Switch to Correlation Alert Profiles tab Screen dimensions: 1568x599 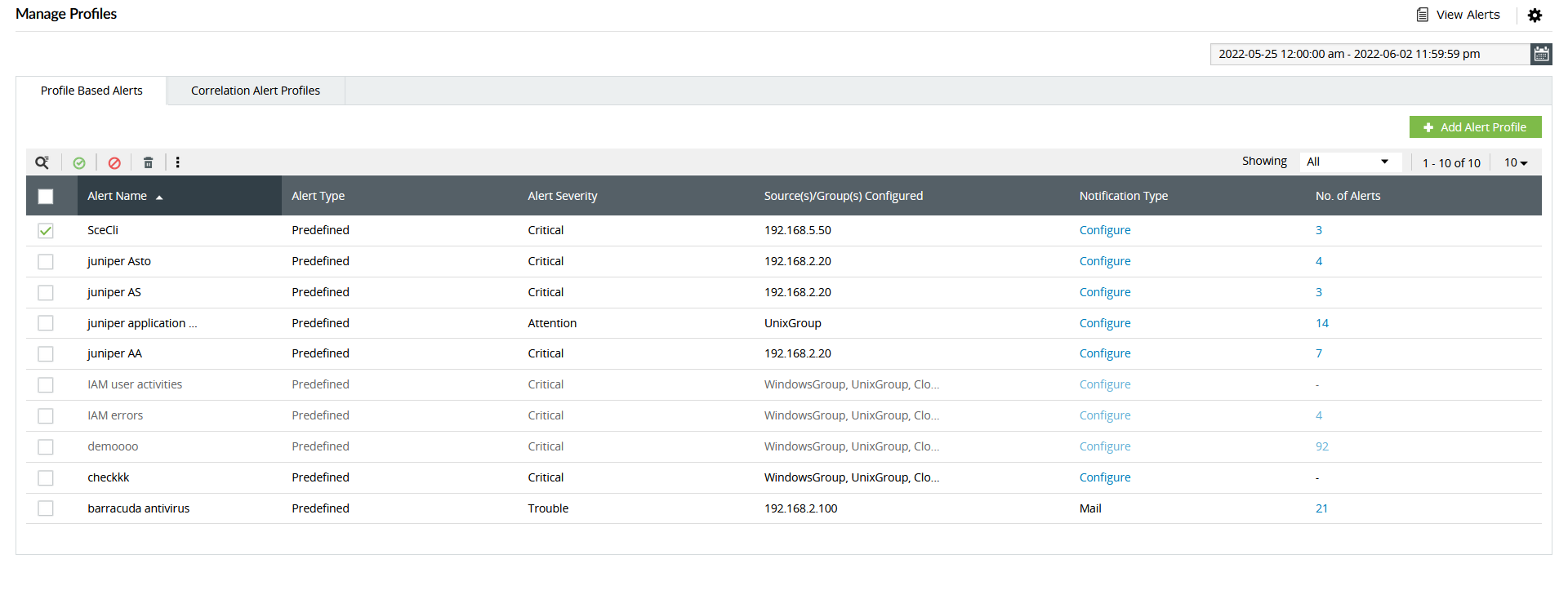point(256,91)
